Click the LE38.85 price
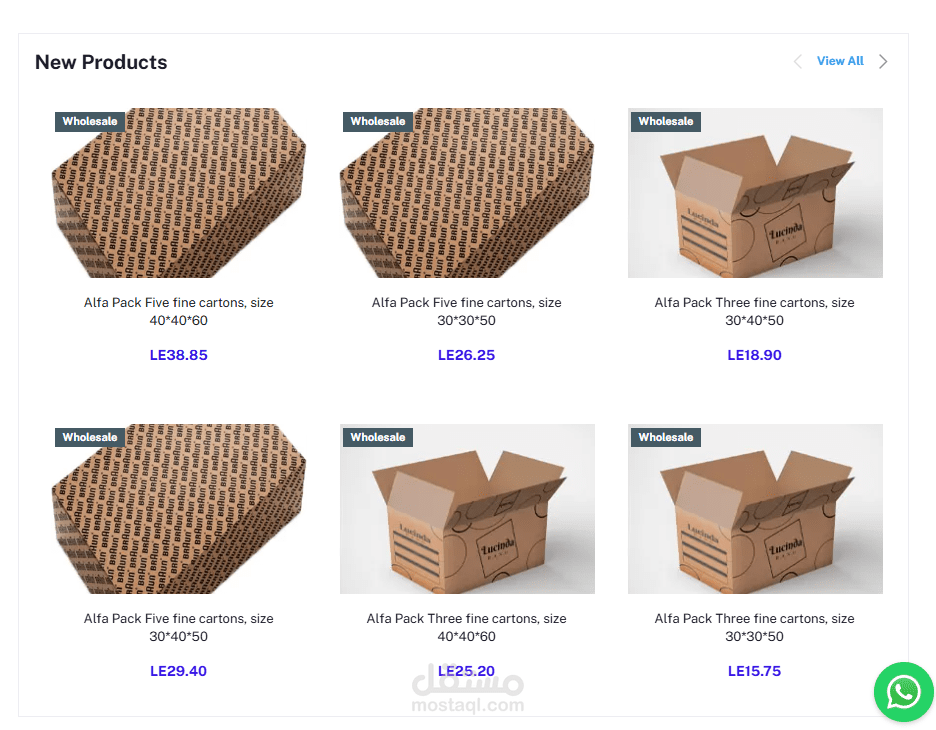This screenshot has height=730, width=936. click(178, 355)
